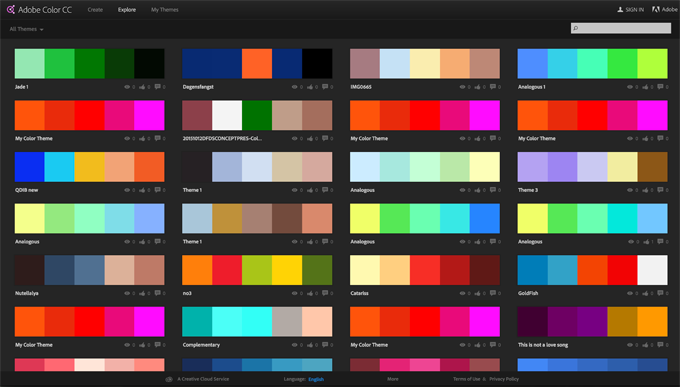Image resolution: width=680 pixels, height=387 pixels.
Task: Like the QDIB new theme
Action: [x=142, y=190]
